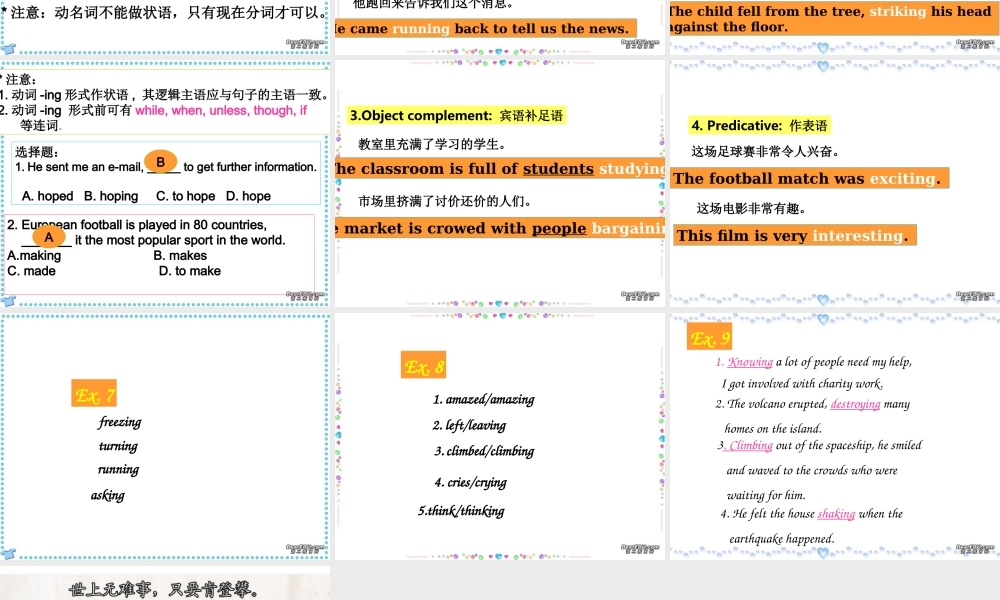Select line 'waiting for him.'
Screen dimensions: 1000x600
(766, 495)
